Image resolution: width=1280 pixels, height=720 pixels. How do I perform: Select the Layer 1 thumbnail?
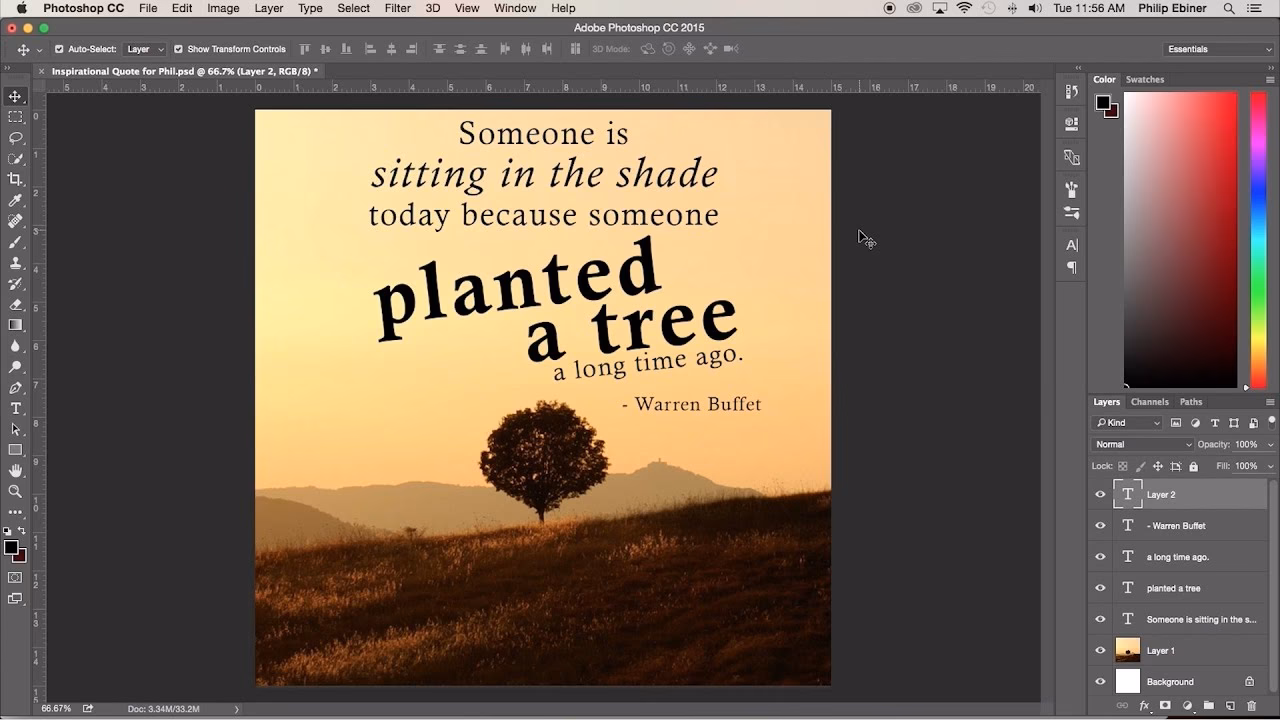coord(1128,650)
